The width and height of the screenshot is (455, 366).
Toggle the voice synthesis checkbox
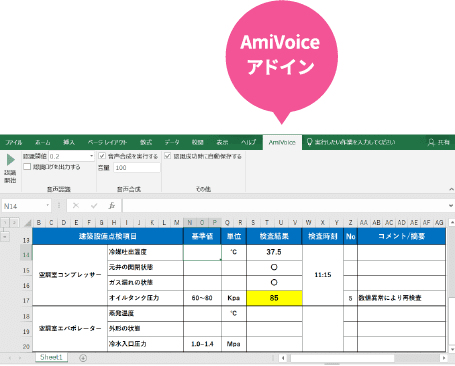[102, 156]
